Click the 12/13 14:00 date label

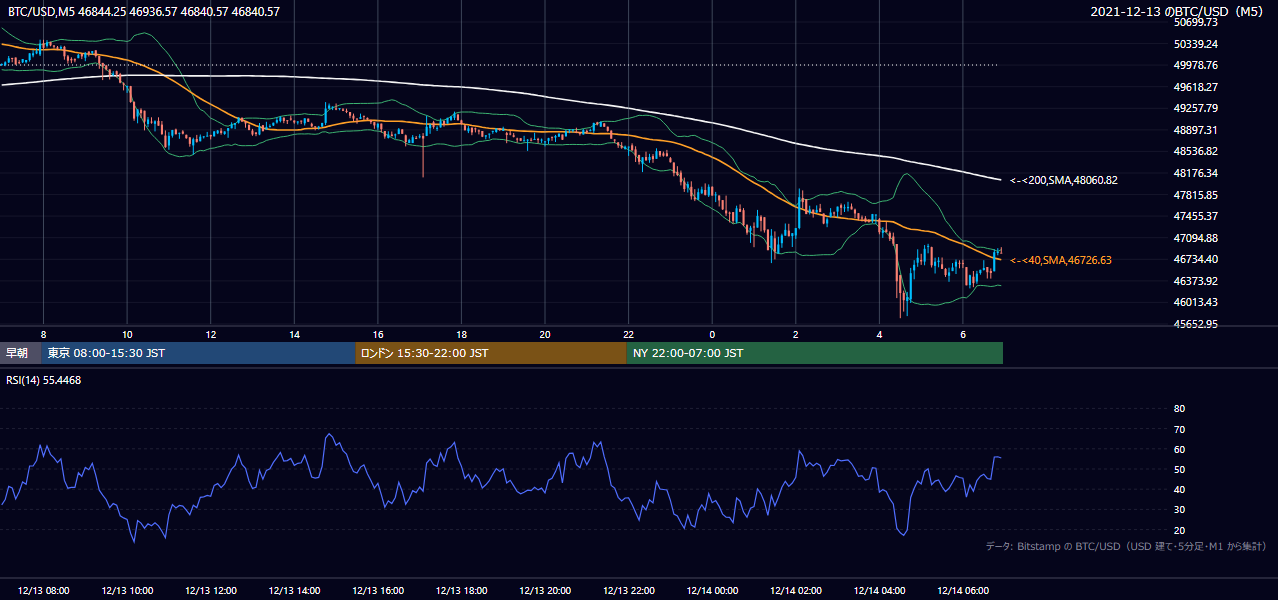[x=294, y=591]
